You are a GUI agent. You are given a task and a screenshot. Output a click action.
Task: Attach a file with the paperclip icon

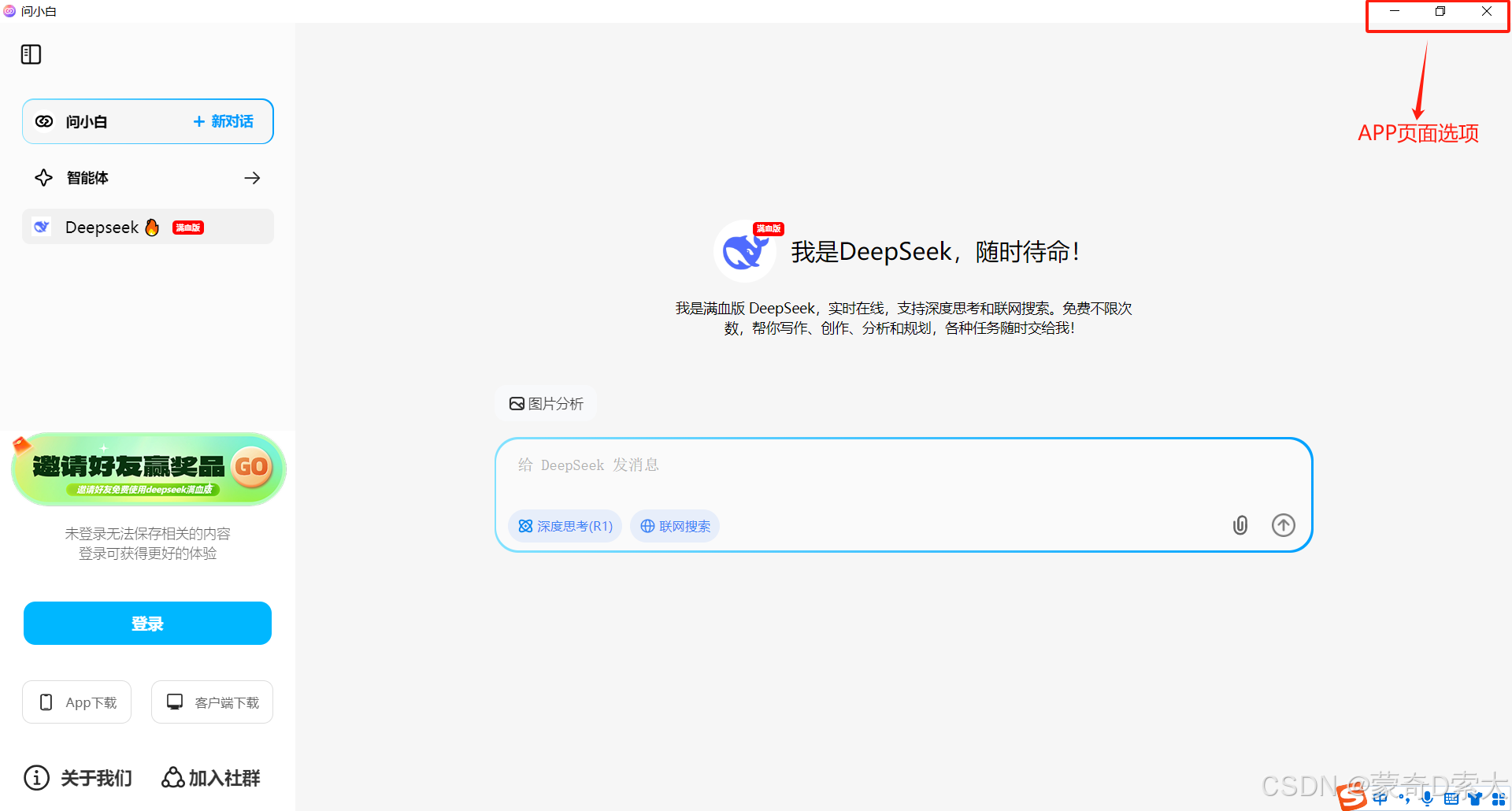click(1240, 525)
